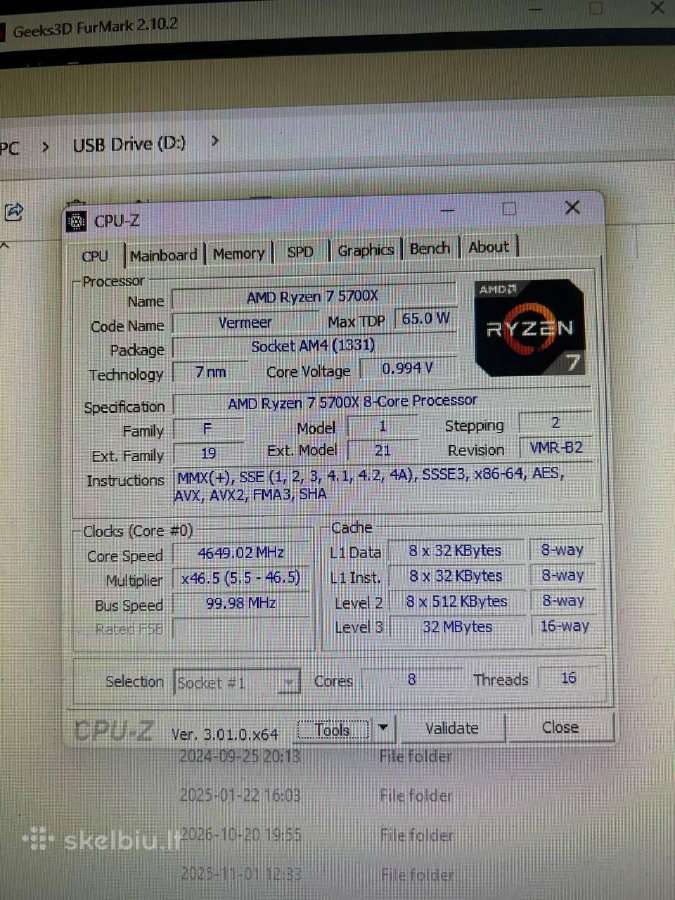Click the Level 3 16-way value
This screenshot has width=675, height=900.
(565, 626)
